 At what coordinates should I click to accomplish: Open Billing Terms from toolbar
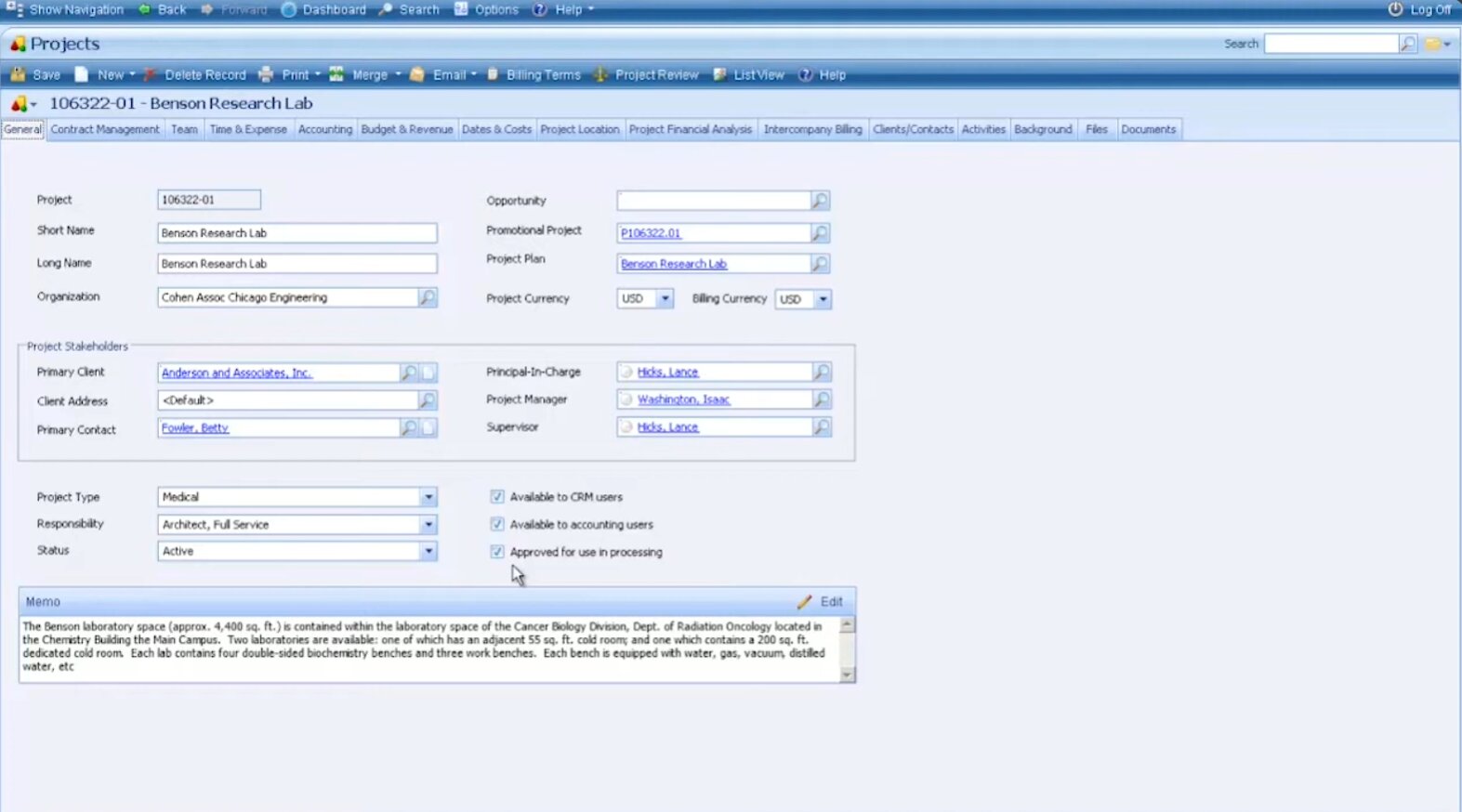click(534, 74)
